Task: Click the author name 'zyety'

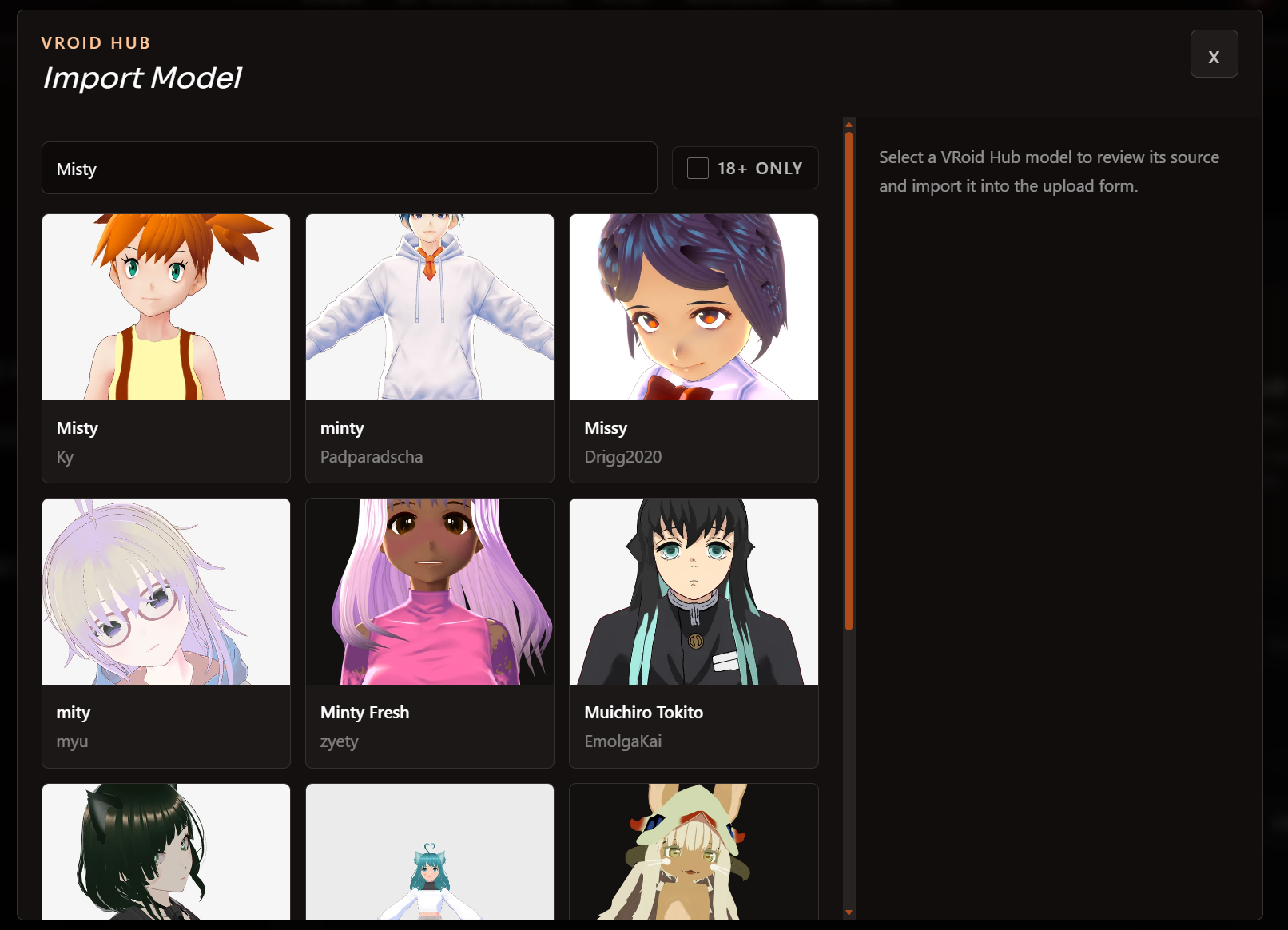Action: tap(340, 741)
